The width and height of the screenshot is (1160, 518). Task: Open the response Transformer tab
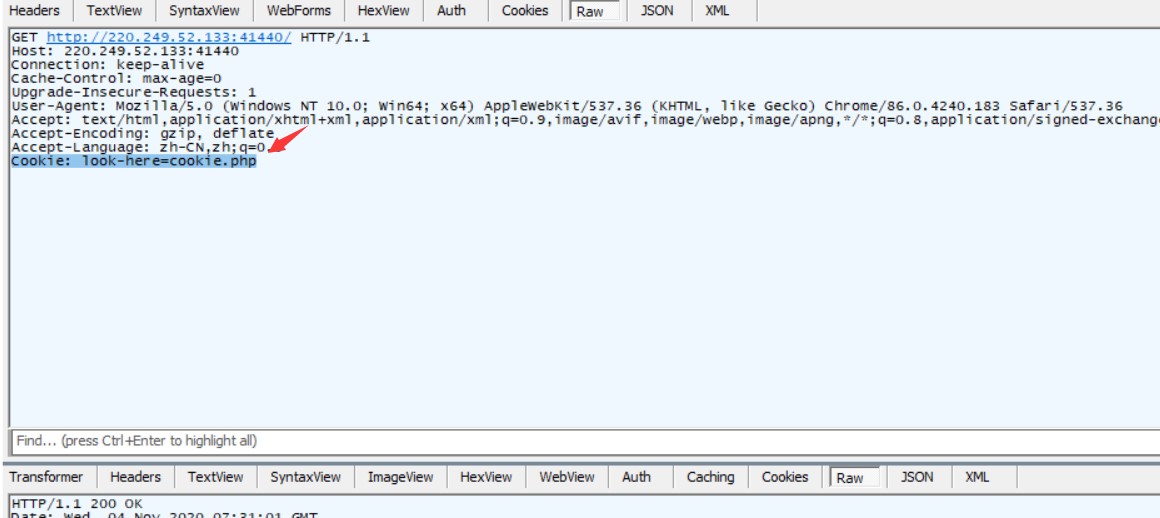click(x=46, y=477)
